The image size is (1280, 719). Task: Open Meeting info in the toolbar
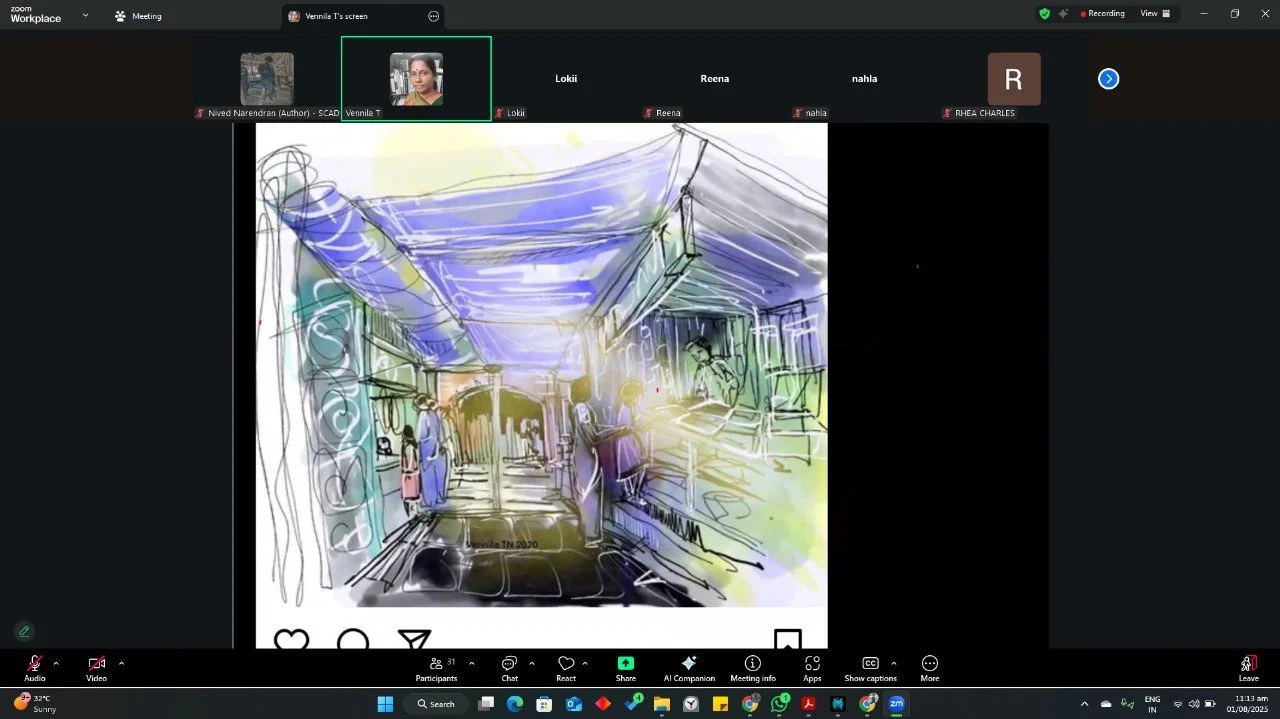pos(753,669)
